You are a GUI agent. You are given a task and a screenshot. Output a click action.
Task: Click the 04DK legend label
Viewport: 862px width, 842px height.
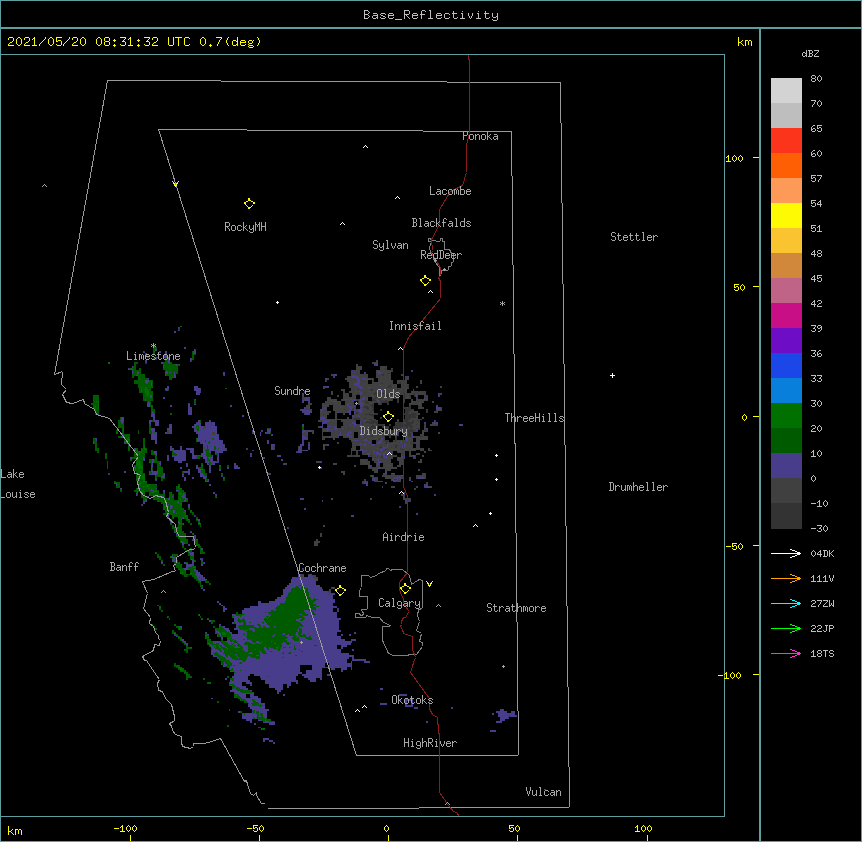[822, 553]
